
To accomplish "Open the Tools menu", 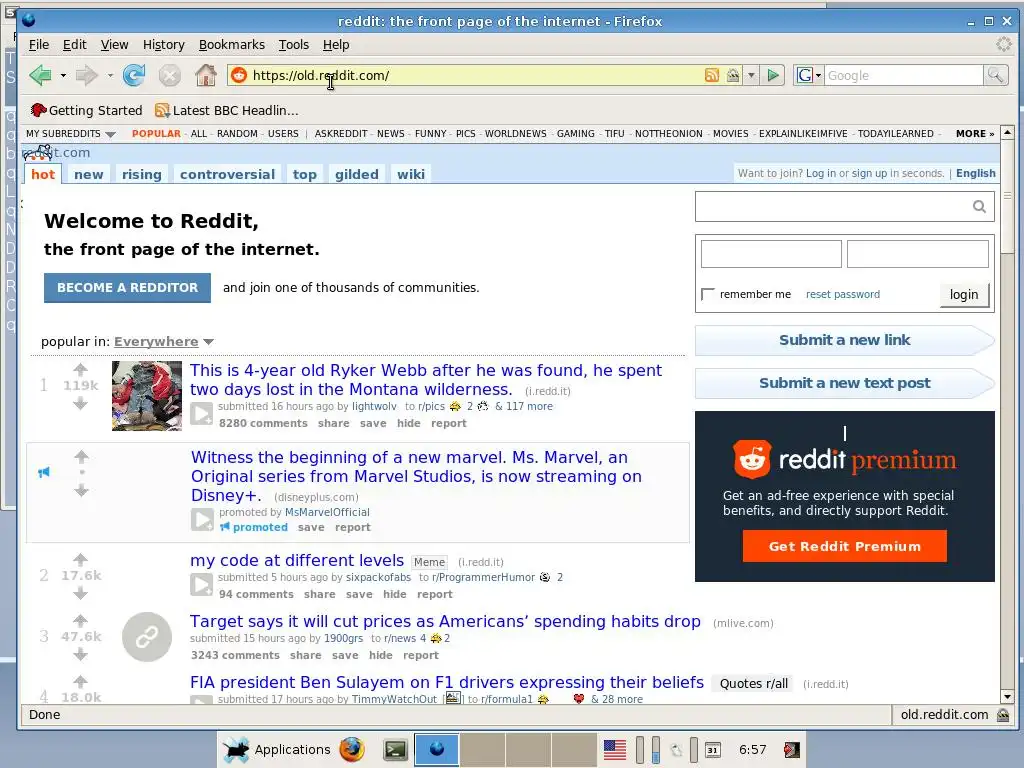I will [x=294, y=44].
